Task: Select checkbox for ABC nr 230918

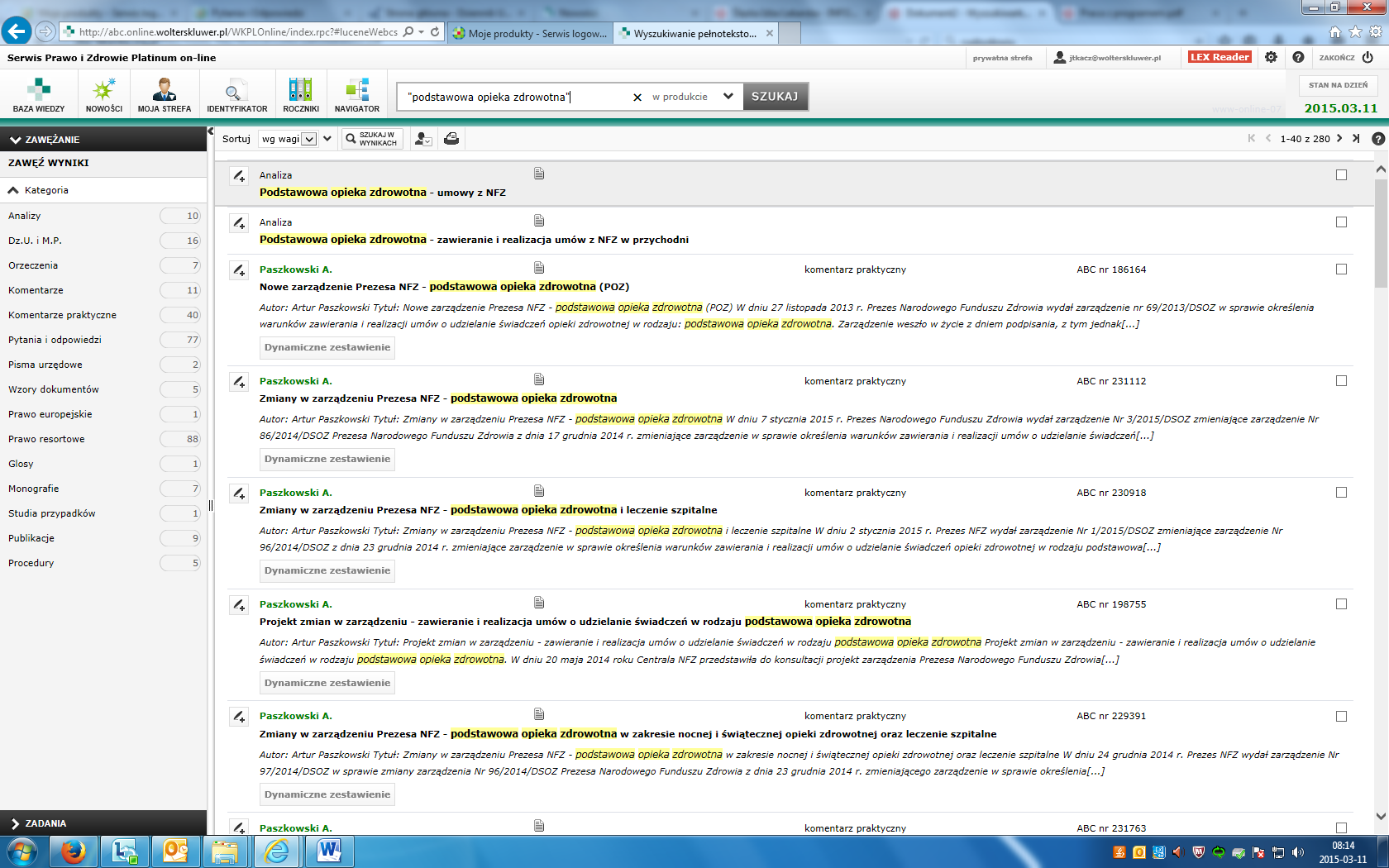Action: click(x=1341, y=493)
